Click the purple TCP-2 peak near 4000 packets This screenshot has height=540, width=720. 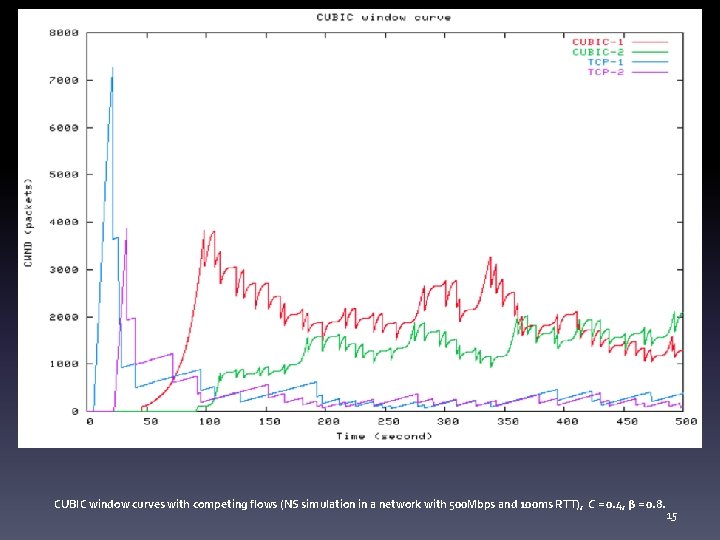click(126, 230)
